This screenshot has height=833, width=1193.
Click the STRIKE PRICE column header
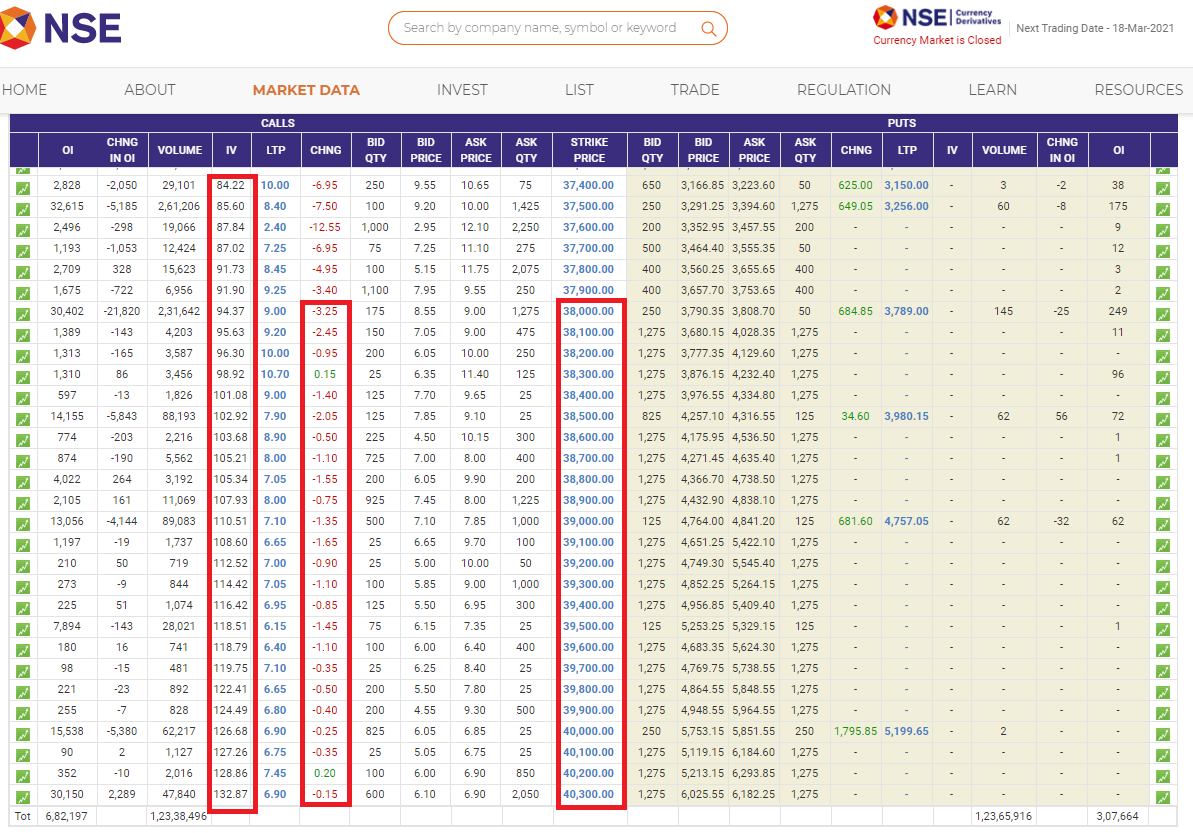tap(590, 150)
